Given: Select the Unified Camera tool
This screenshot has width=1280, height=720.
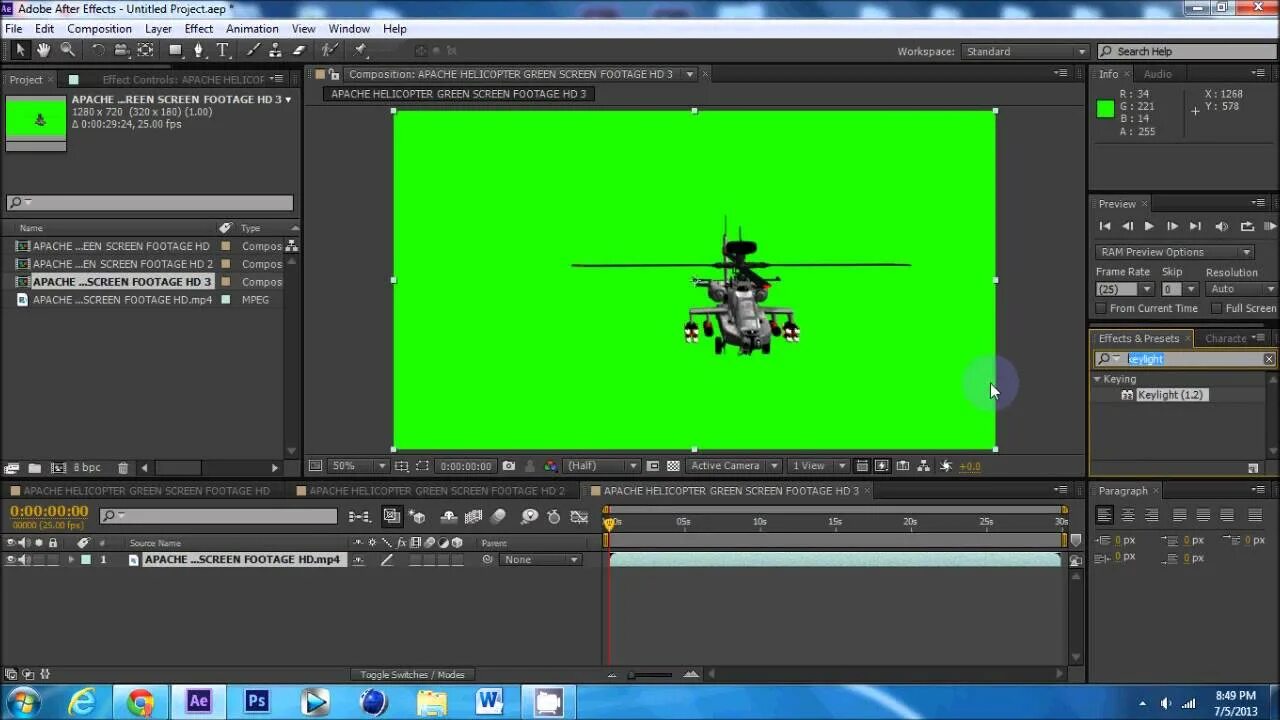Looking at the screenshot, I should (121, 50).
